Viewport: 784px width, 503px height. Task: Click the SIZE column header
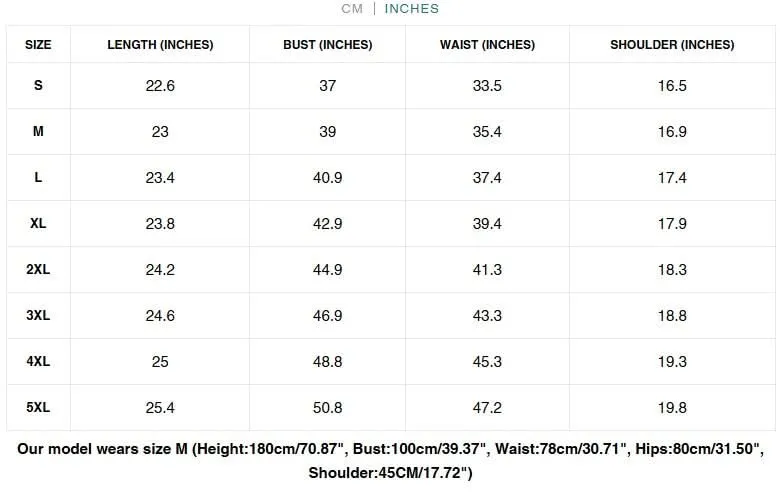(38, 44)
